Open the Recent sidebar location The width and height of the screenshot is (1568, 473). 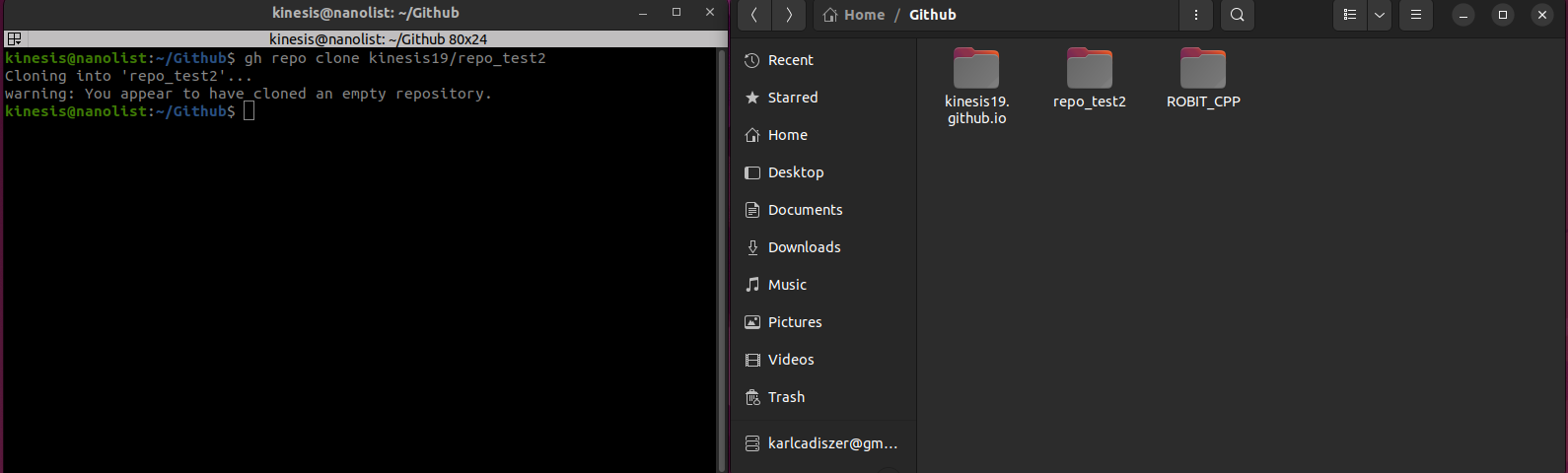tap(823, 60)
